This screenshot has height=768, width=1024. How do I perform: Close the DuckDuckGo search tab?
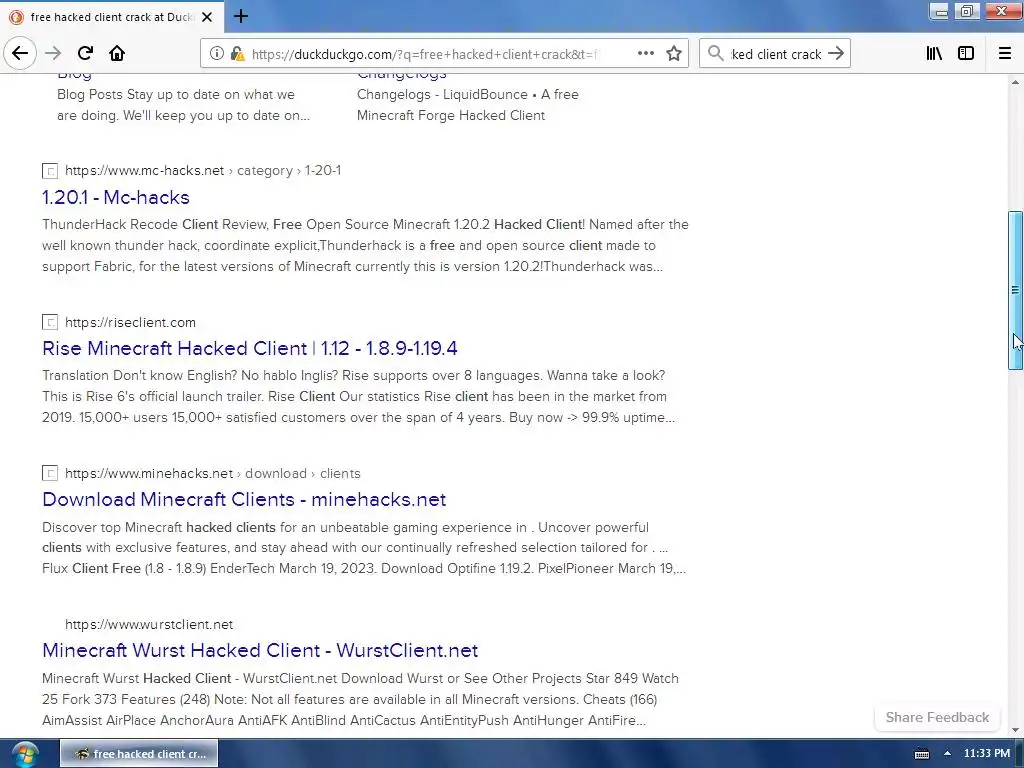tap(207, 17)
